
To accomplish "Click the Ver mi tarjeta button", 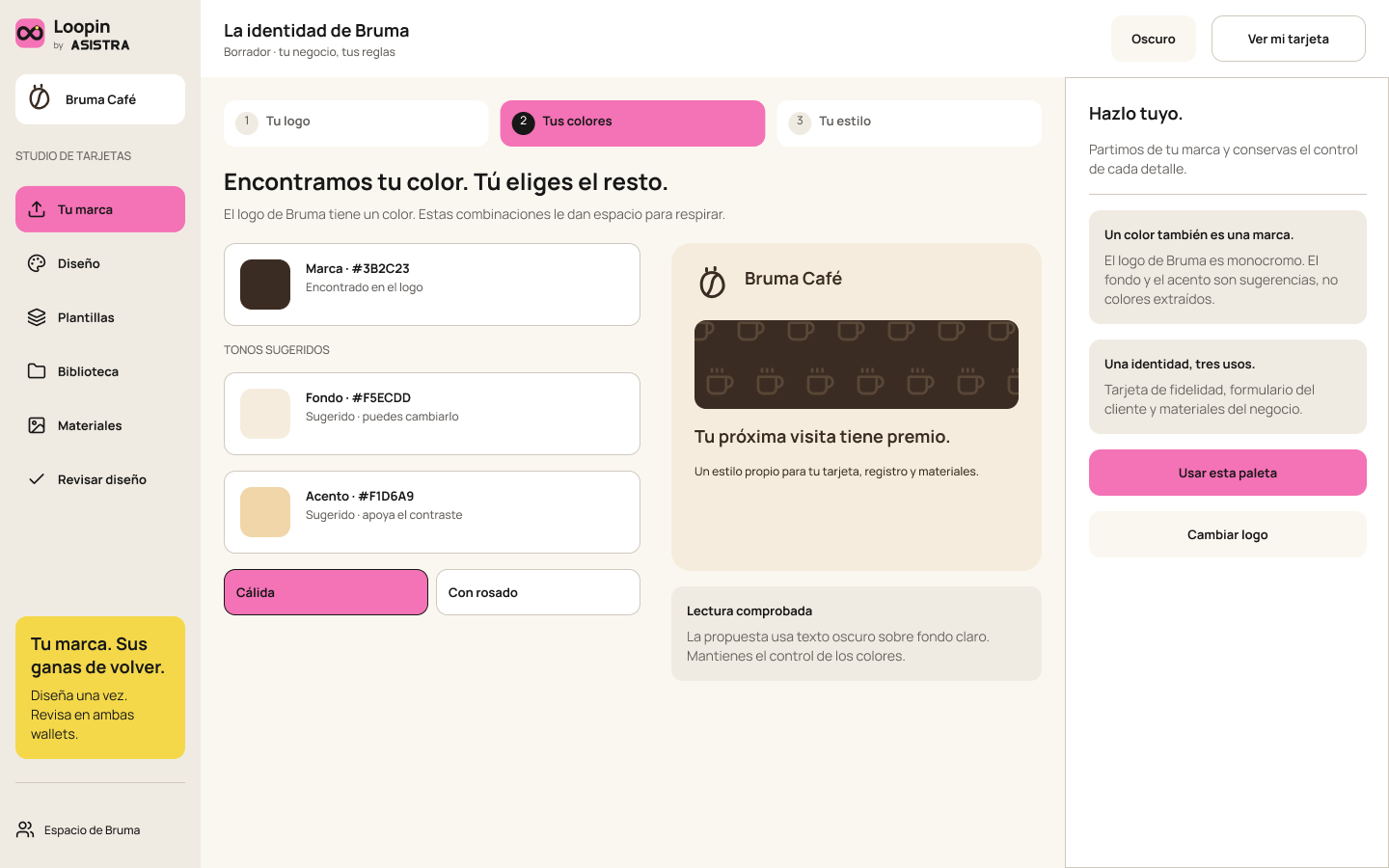I will click(x=1289, y=39).
